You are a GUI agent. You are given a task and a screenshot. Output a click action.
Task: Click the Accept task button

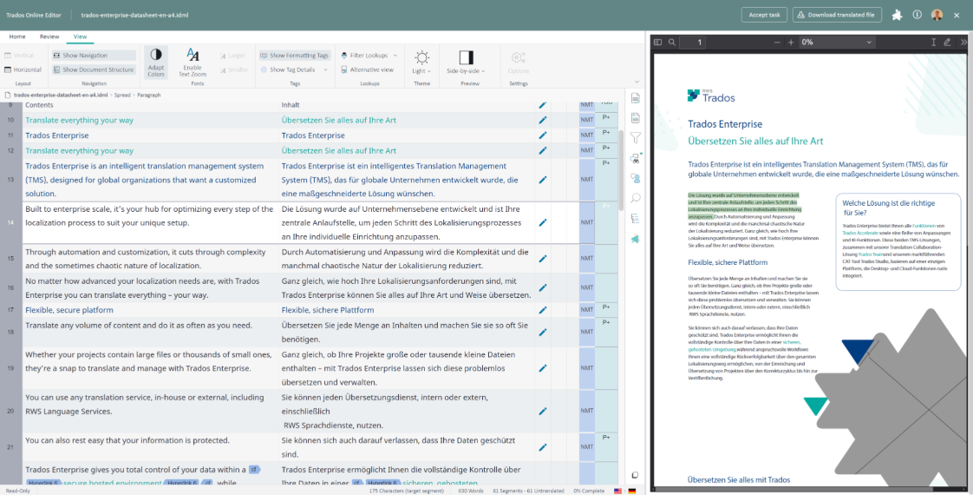pos(763,15)
